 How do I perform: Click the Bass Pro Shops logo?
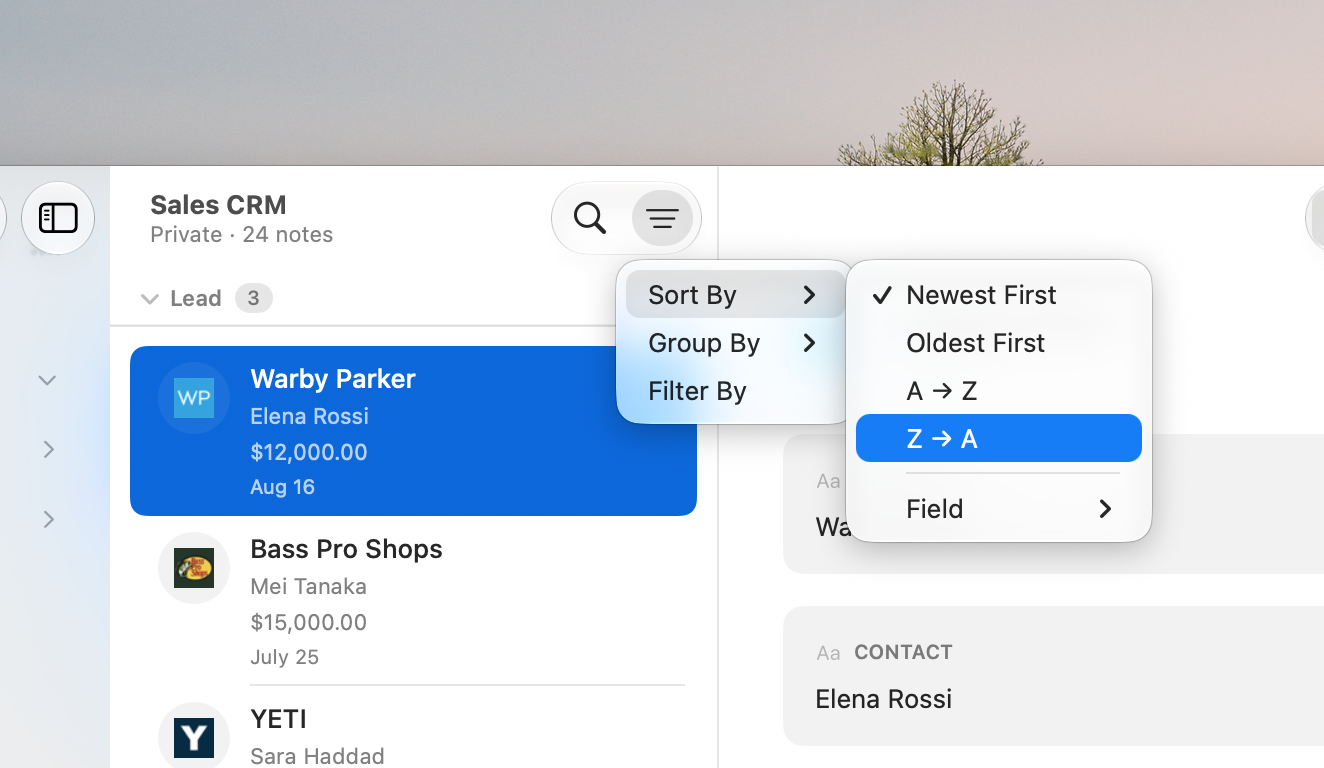[194, 568]
